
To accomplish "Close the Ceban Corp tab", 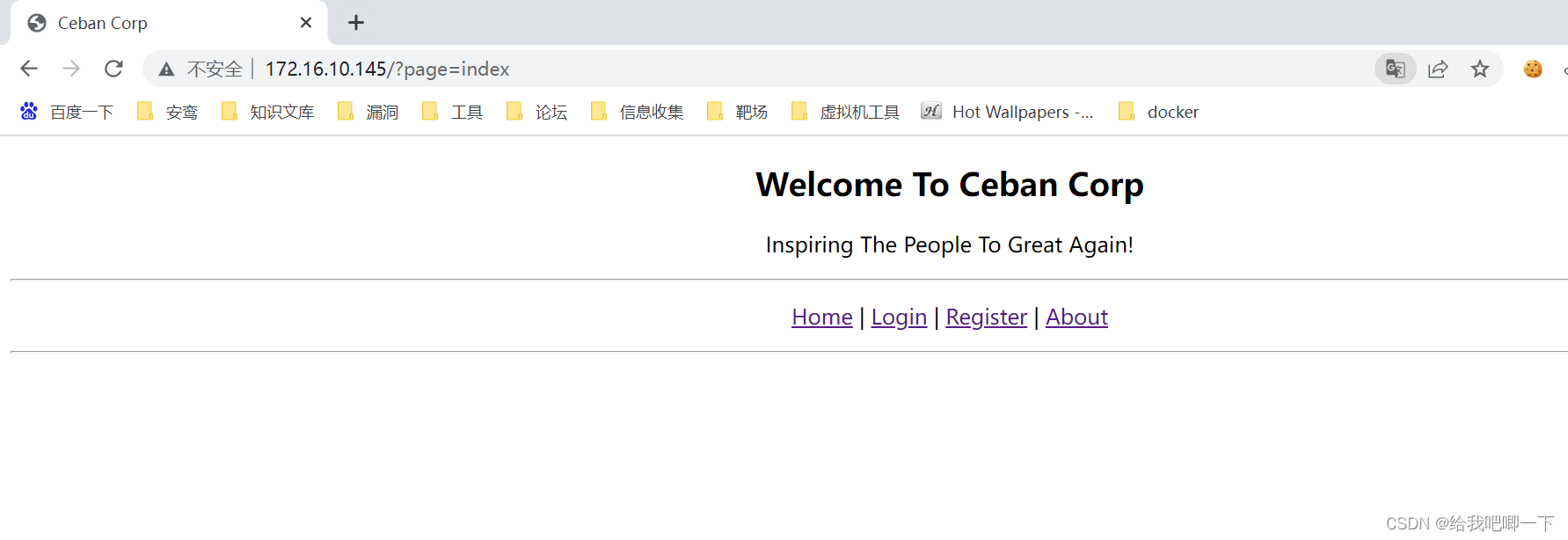I will pyautogui.click(x=306, y=23).
